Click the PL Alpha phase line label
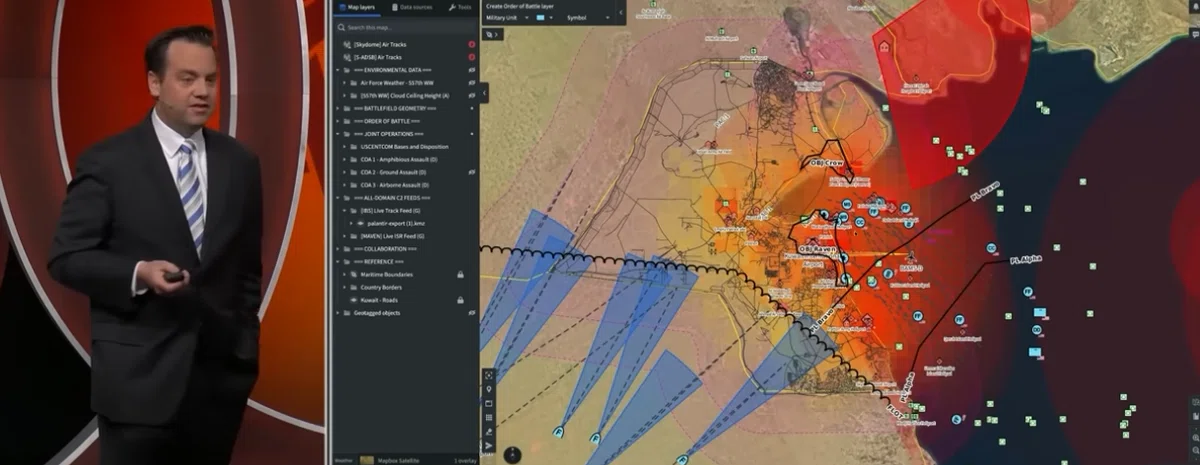This screenshot has width=1200, height=465. coord(1027,259)
